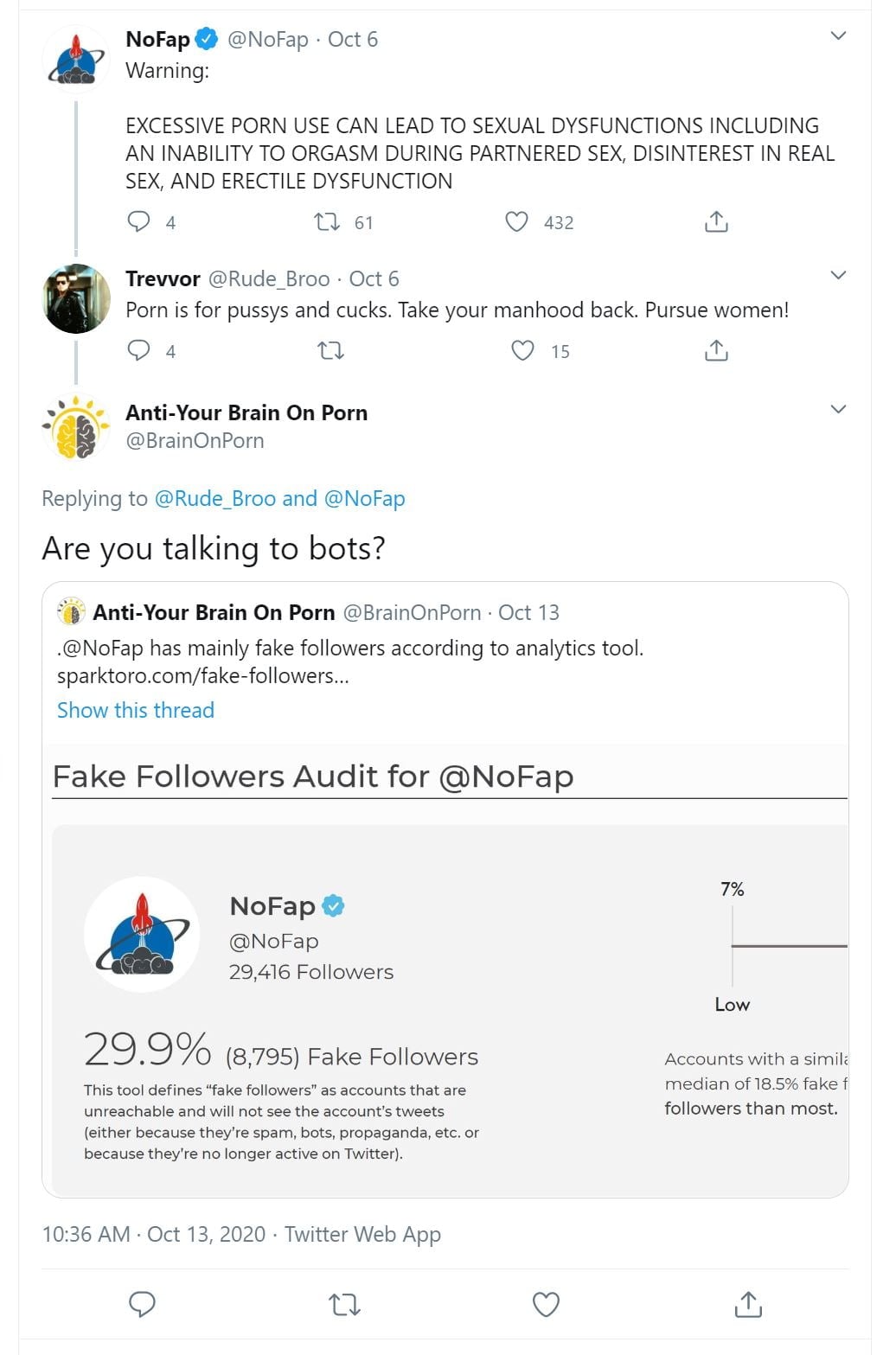Image resolution: width=896 pixels, height=1355 pixels.
Task: Like Trevvor's tweet with 15 likes
Action: click(522, 350)
